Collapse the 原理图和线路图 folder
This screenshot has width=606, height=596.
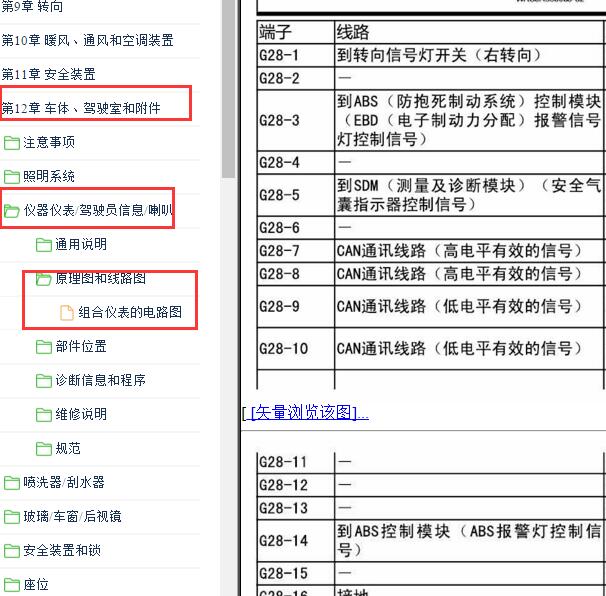click(x=100, y=278)
